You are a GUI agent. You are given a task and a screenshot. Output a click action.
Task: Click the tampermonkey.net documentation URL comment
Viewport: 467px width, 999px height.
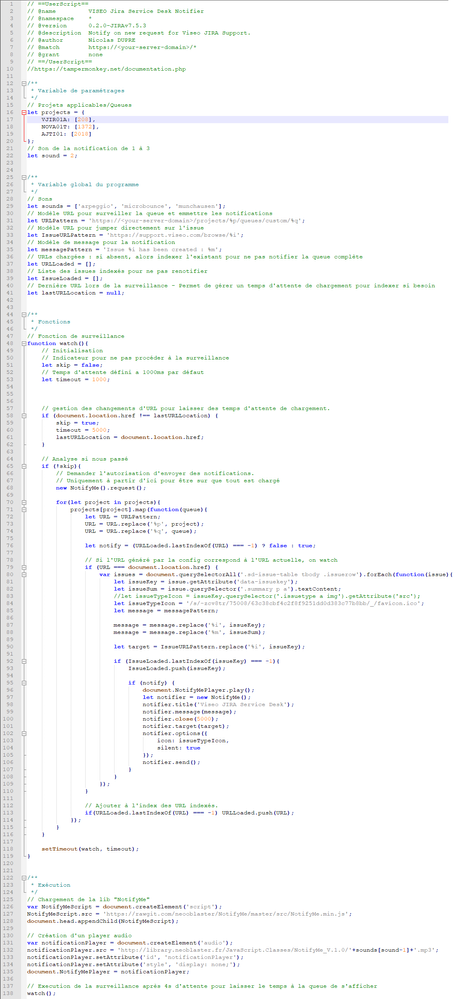106,69
